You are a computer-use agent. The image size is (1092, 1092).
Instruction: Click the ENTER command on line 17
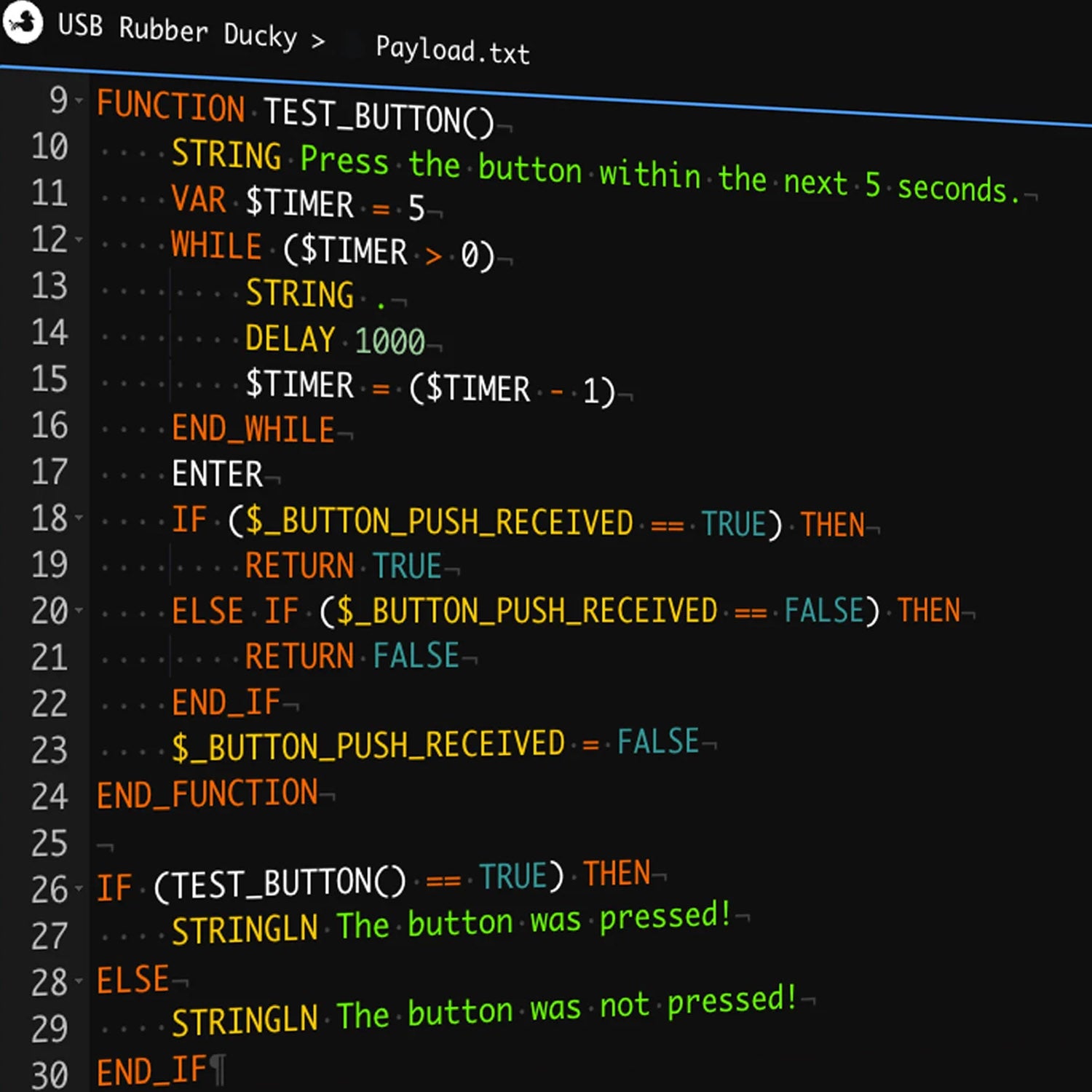[x=217, y=474]
